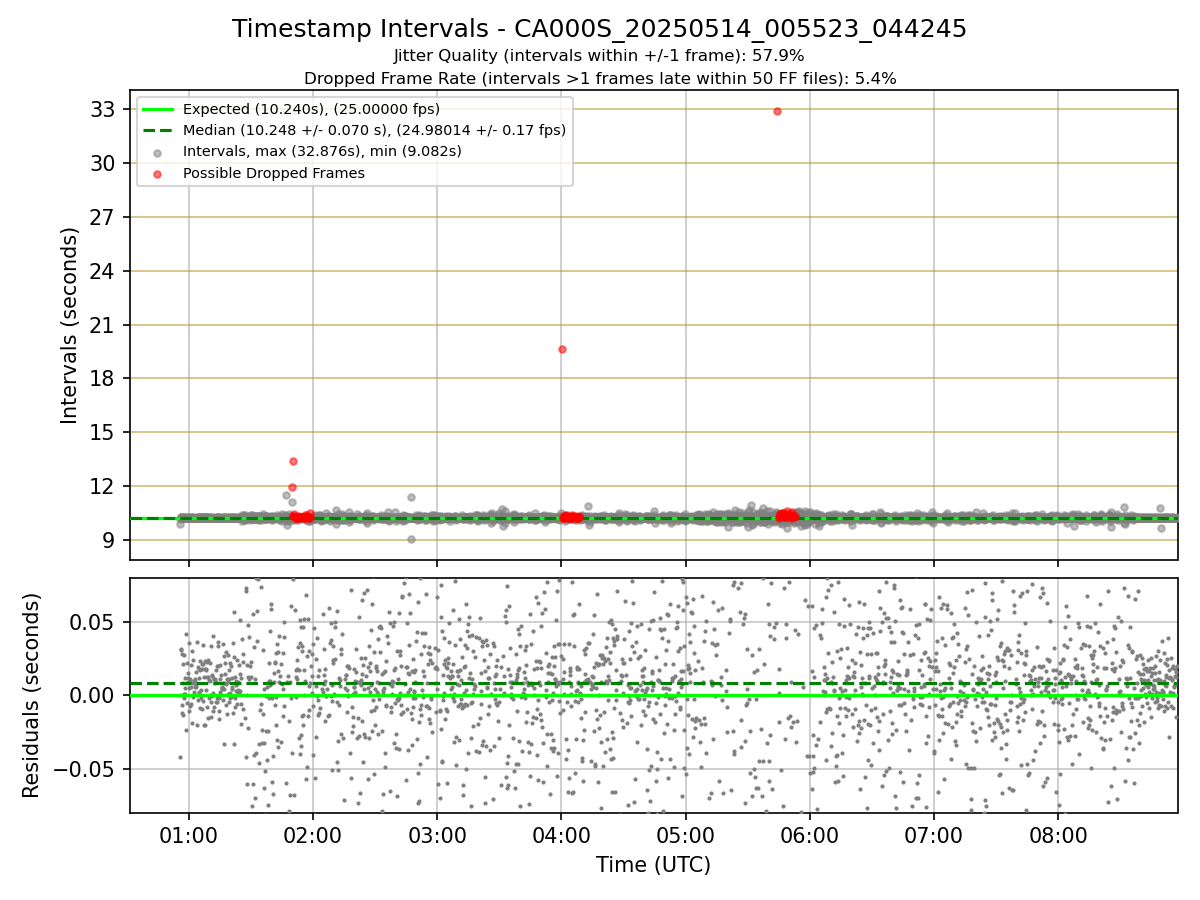Click the 27 tick on intervals axis

click(x=103, y=217)
